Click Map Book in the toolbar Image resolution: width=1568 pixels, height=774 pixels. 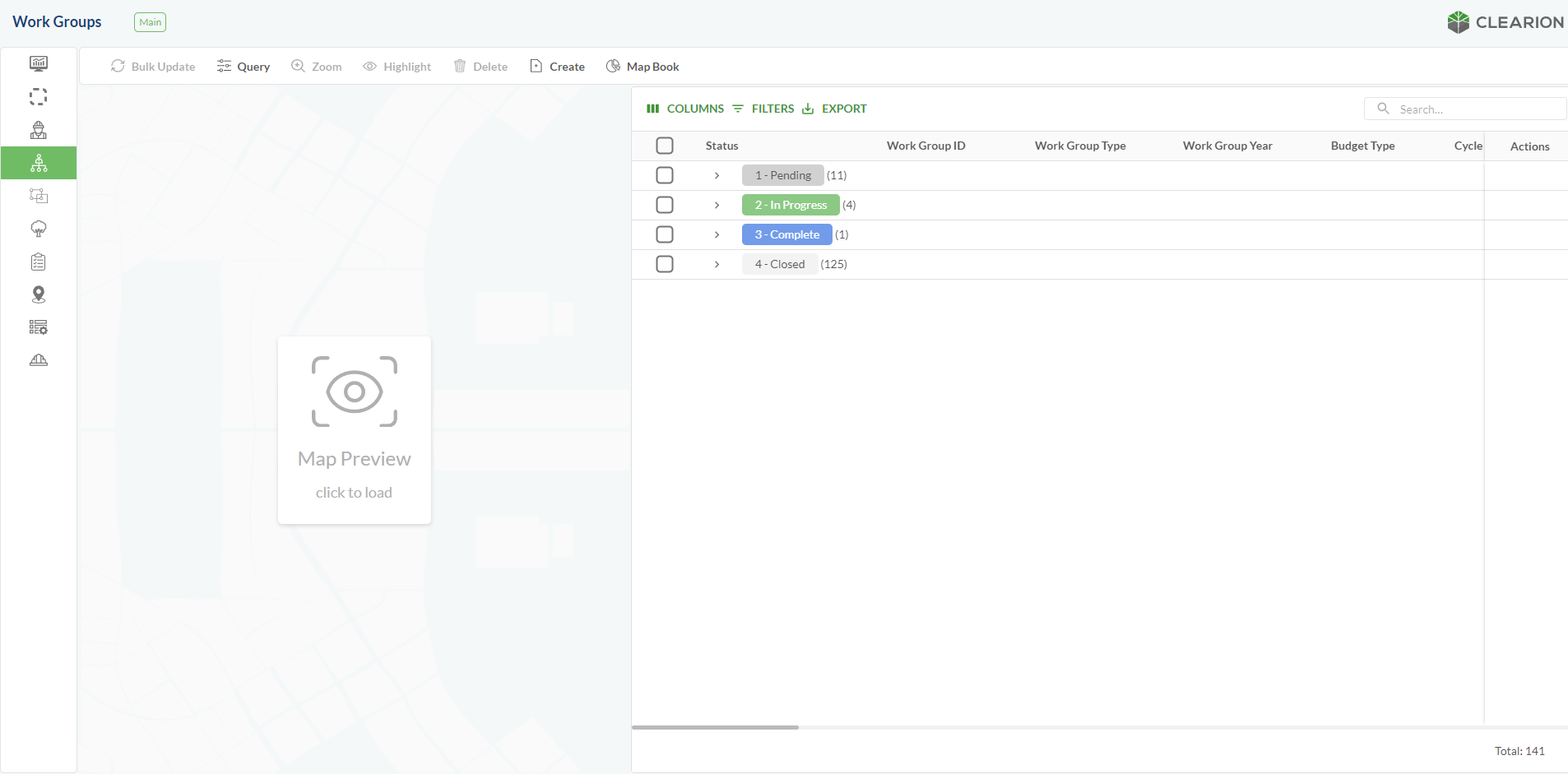tap(643, 67)
